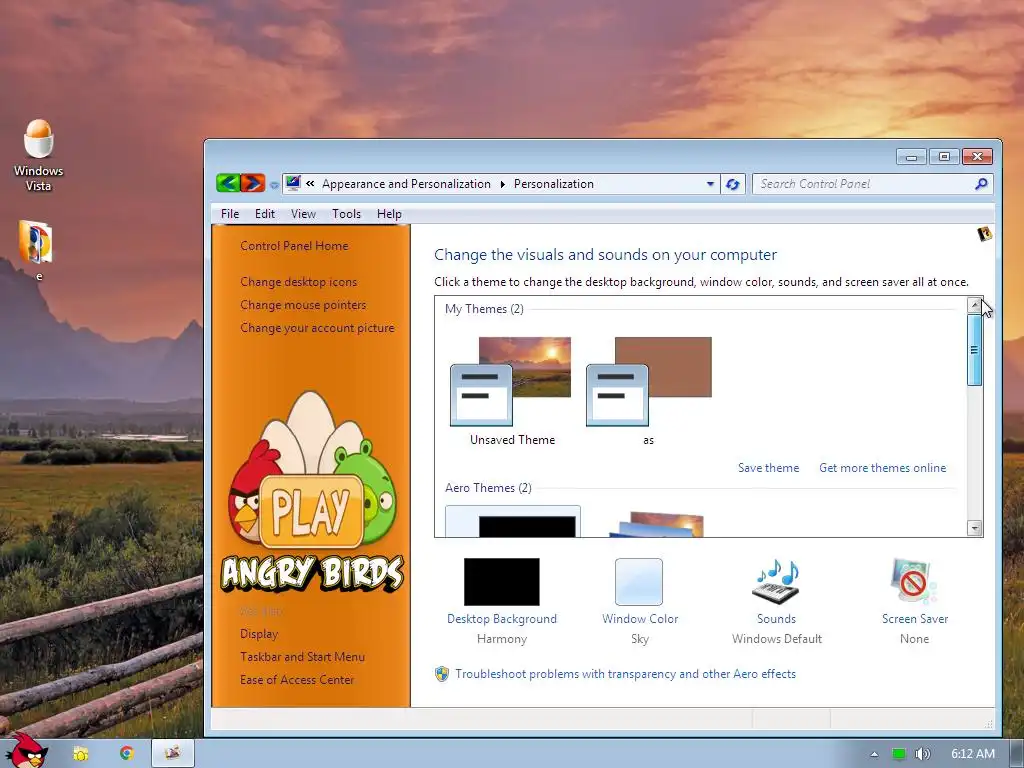The height and width of the screenshot is (768, 1024).
Task: Maximize the Personalization window
Action: click(x=944, y=157)
